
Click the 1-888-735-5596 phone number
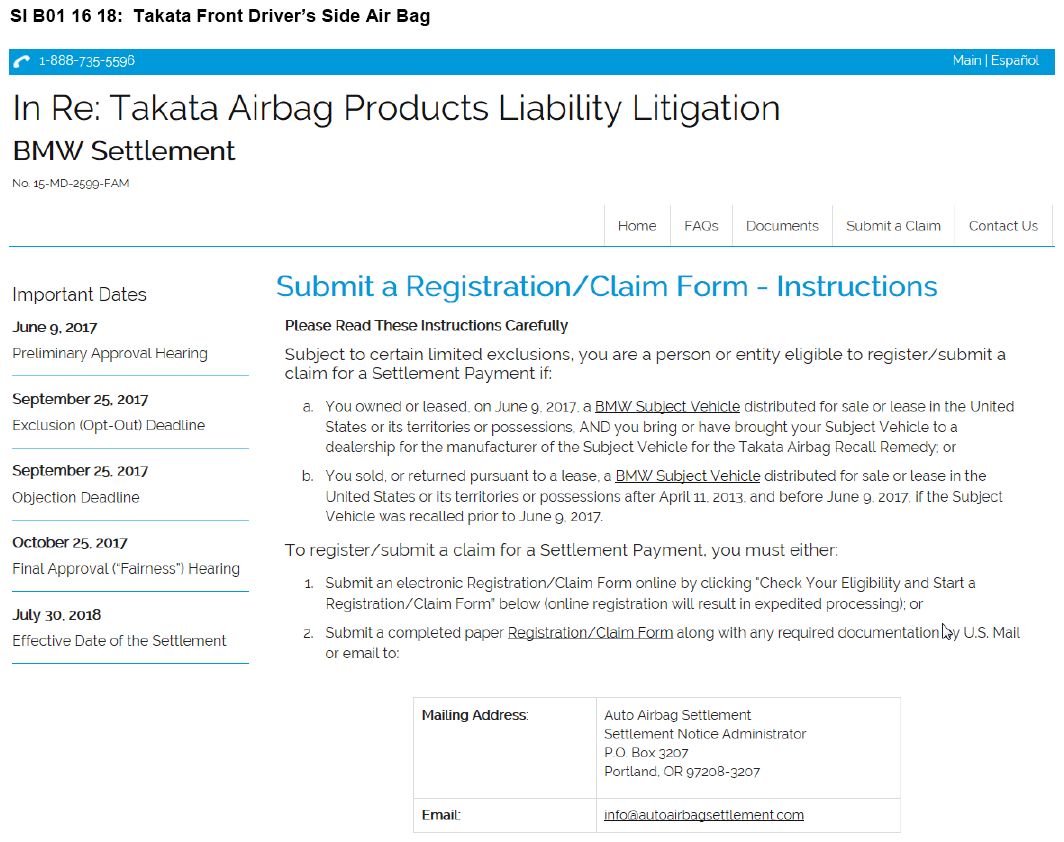coord(87,61)
